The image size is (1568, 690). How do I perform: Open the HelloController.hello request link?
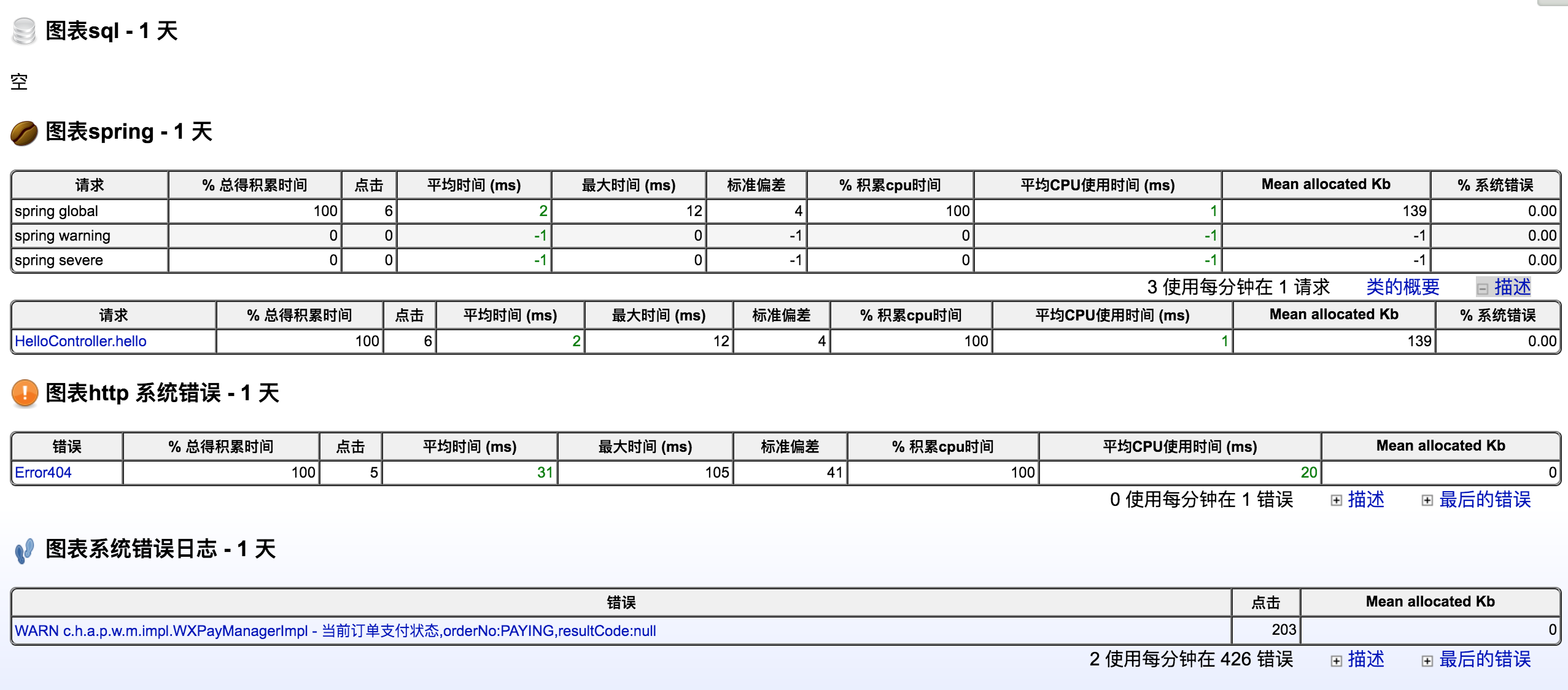coord(80,341)
